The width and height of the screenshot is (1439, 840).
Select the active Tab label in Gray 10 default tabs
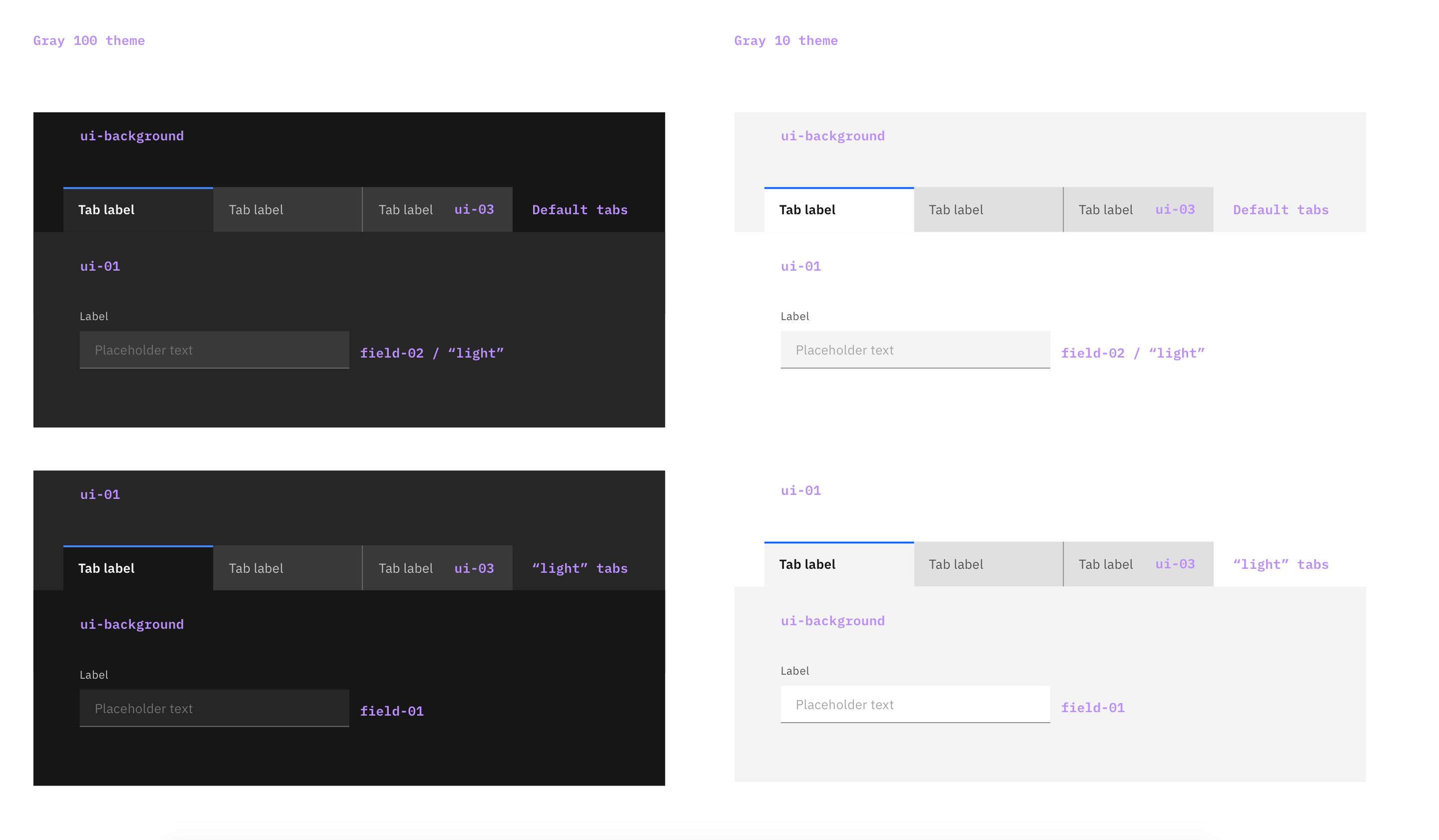806,209
